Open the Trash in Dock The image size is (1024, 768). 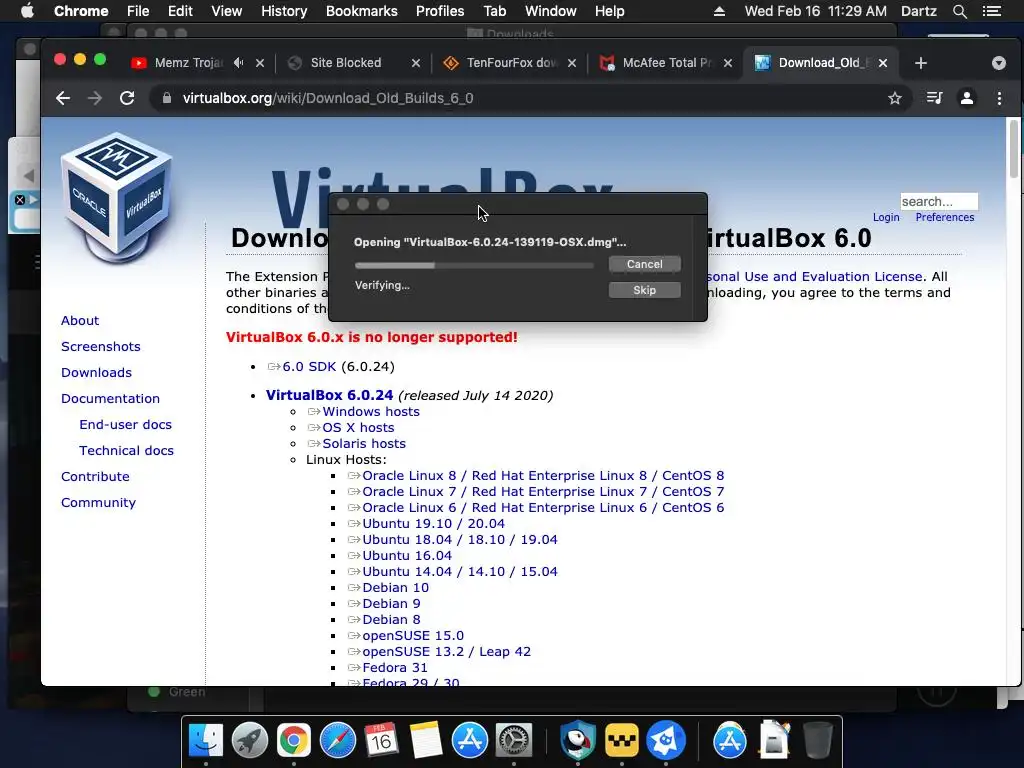coord(818,741)
